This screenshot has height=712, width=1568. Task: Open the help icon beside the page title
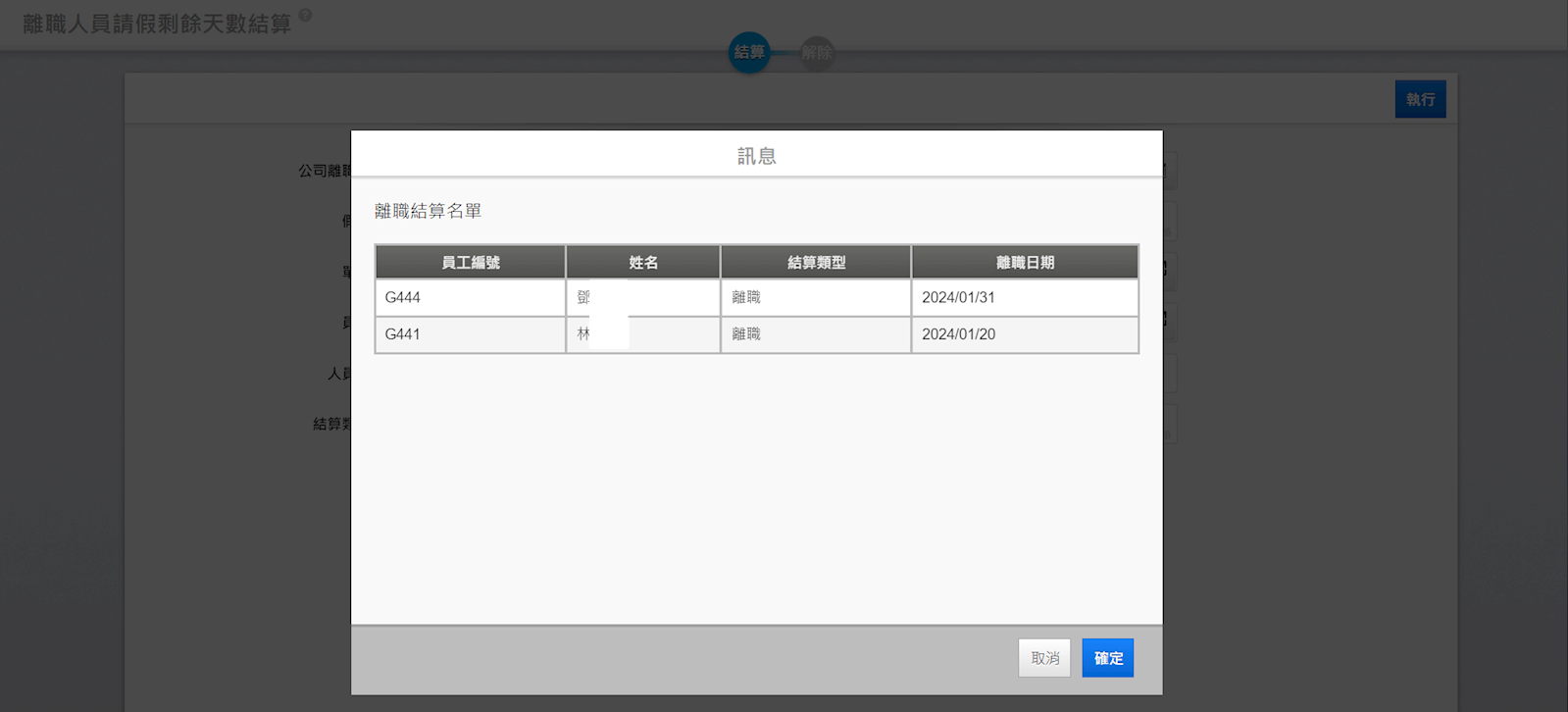305,15
